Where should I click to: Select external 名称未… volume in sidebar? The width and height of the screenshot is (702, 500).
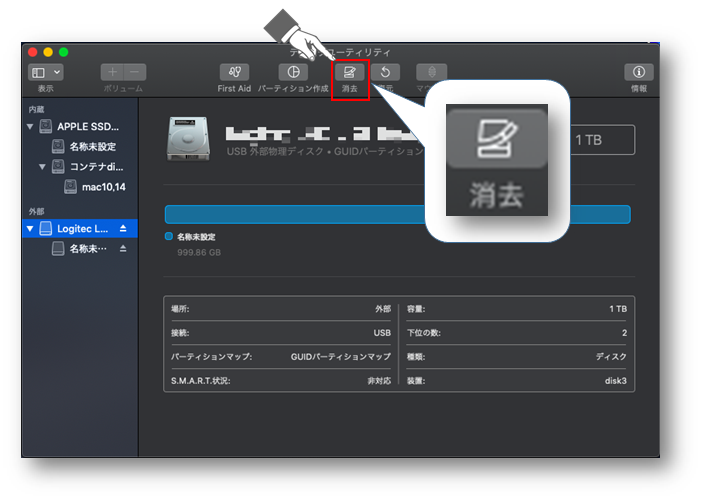pos(80,248)
